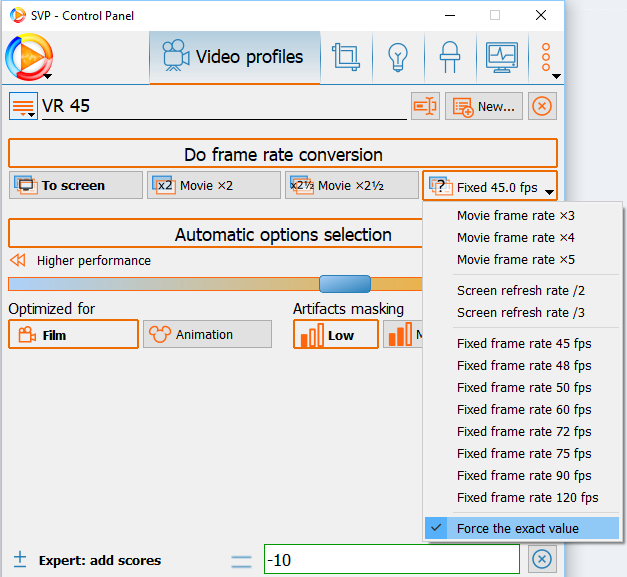The image size is (627, 577).
Task: Clear the expert score with X icon
Action: tap(541, 559)
